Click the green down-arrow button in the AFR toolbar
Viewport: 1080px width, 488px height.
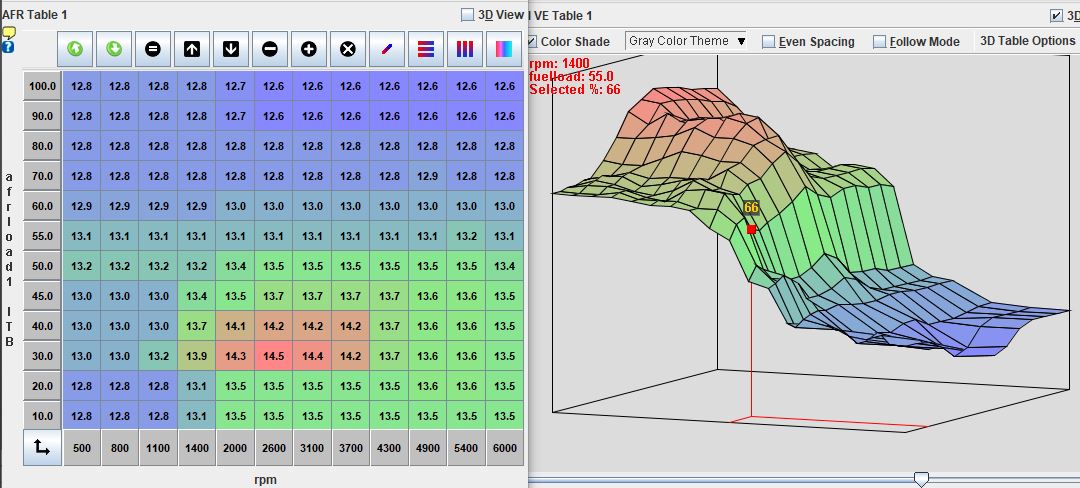[115, 49]
